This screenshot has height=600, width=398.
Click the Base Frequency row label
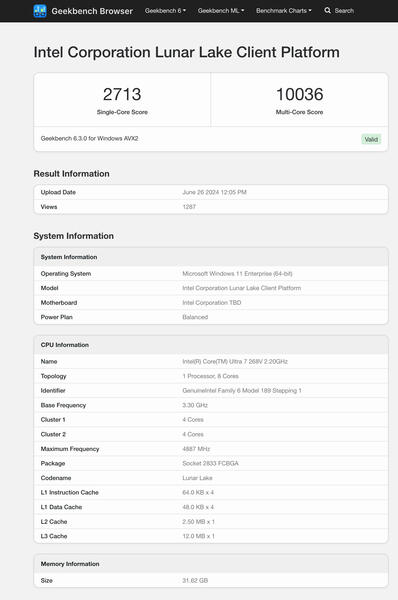63,405
